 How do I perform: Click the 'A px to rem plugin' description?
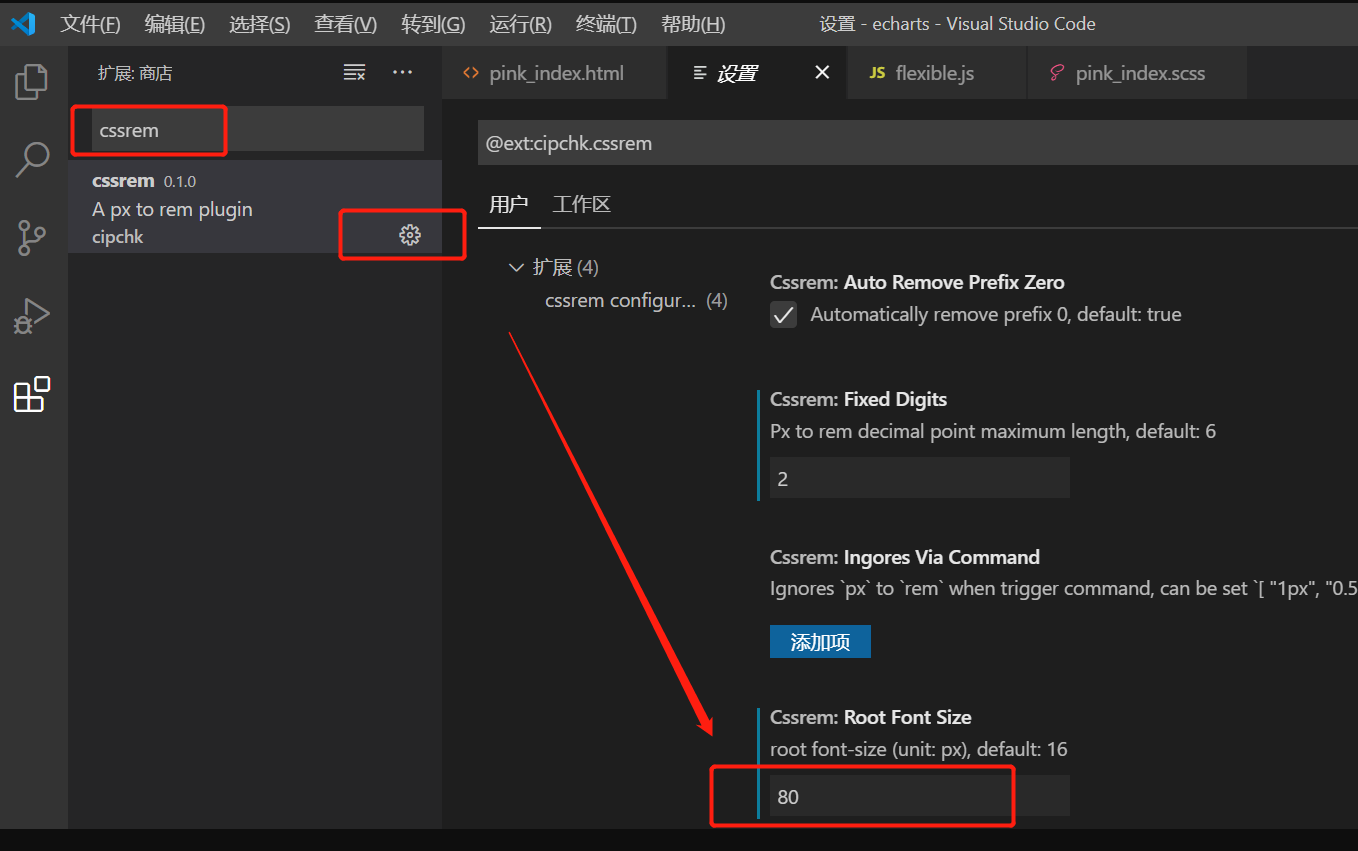point(172,209)
